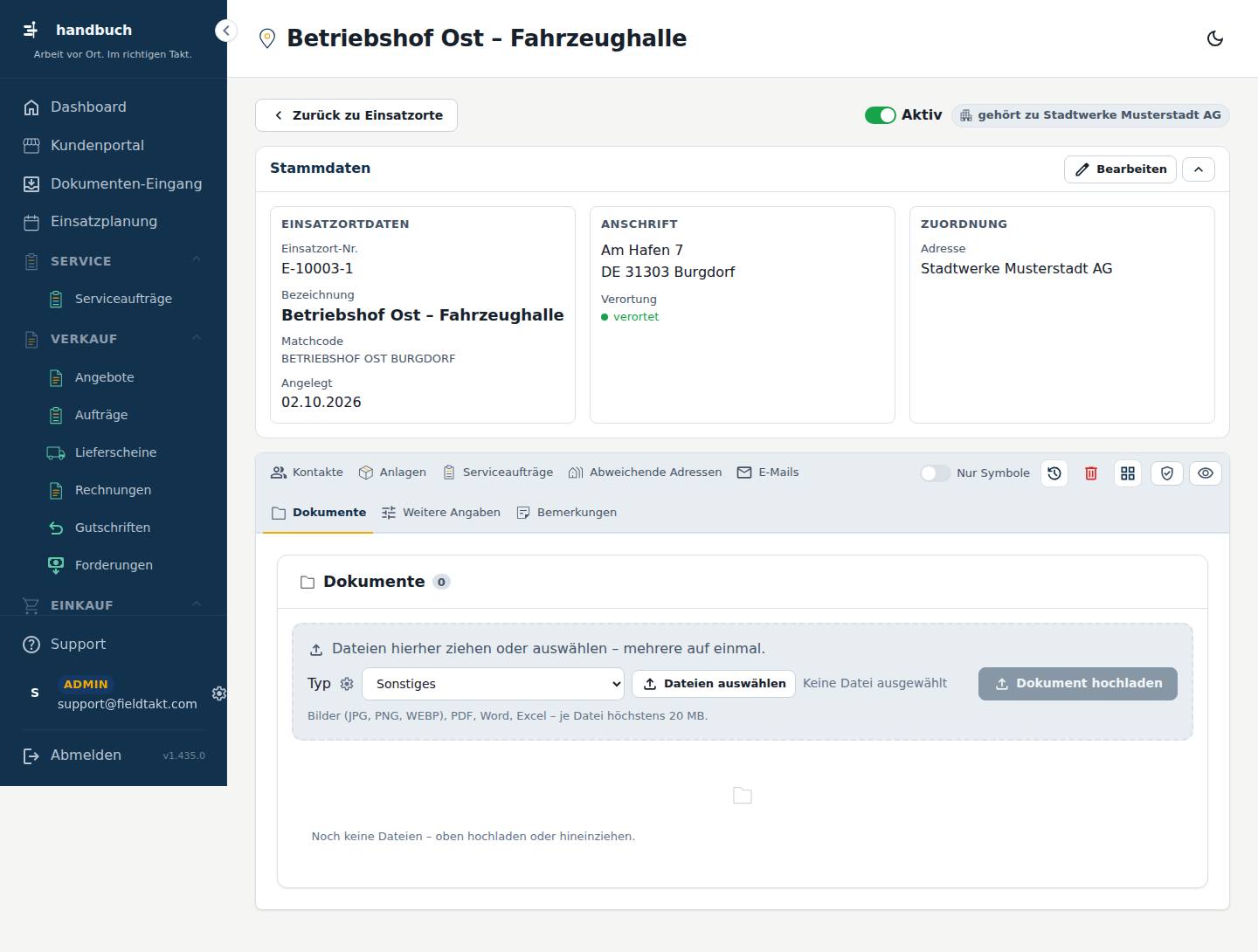Go to Dokumenten-Eingang

[x=114, y=184]
